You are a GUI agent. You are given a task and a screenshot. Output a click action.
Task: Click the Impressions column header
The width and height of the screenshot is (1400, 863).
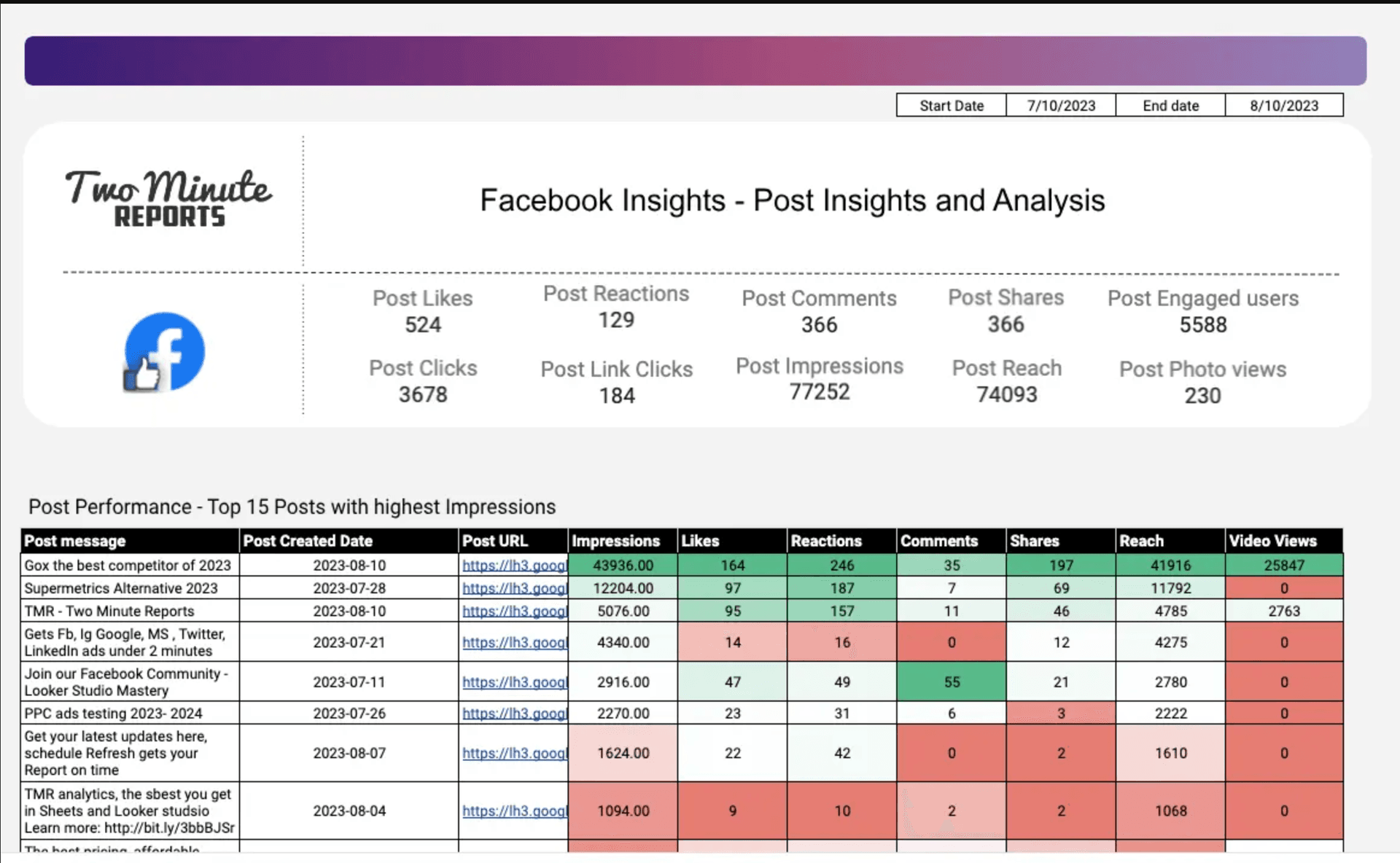pyautogui.click(x=623, y=541)
